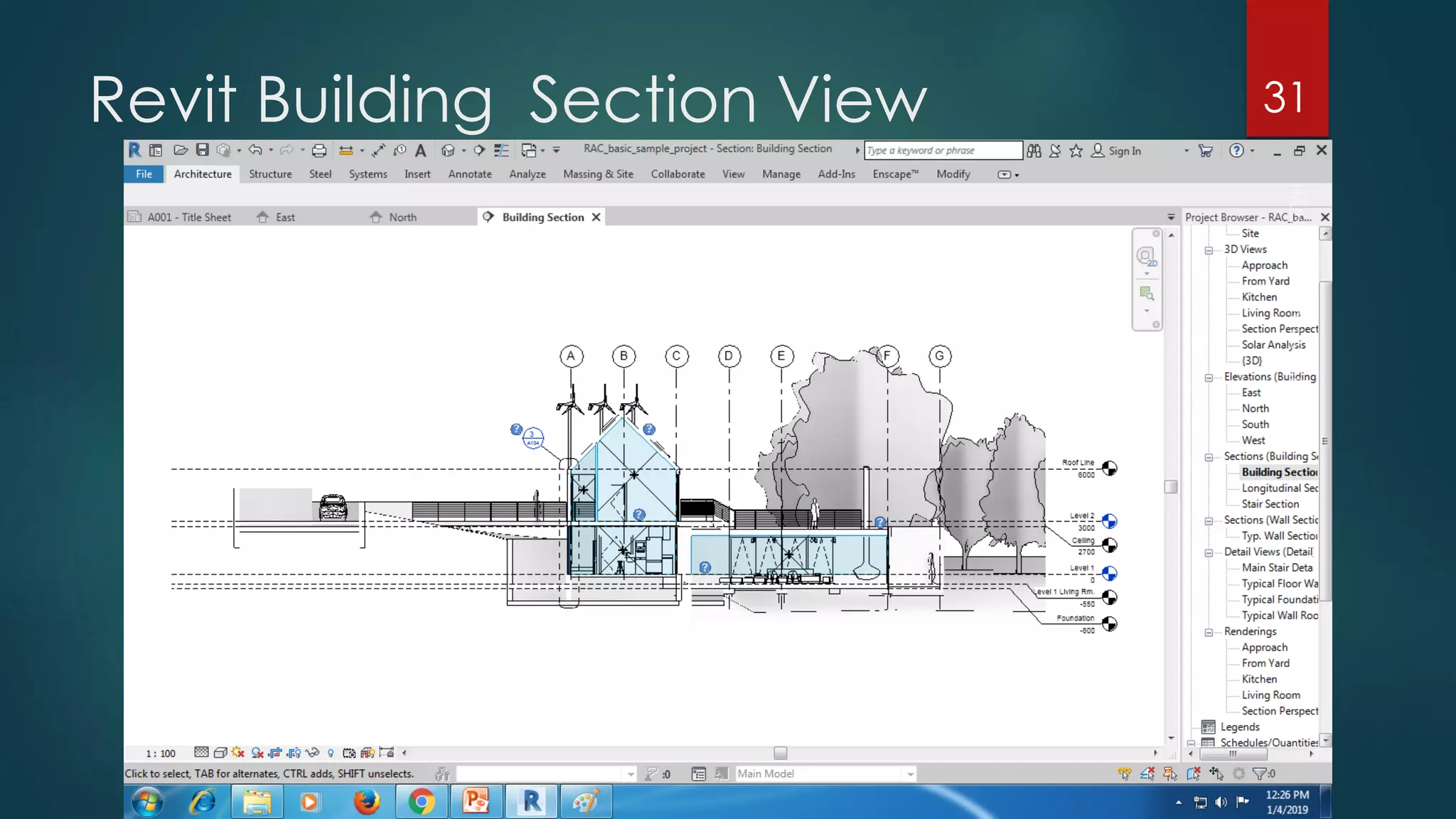Collapse the Detail Views tree node
This screenshot has width=1456, height=819.
(x=1209, y=552)
